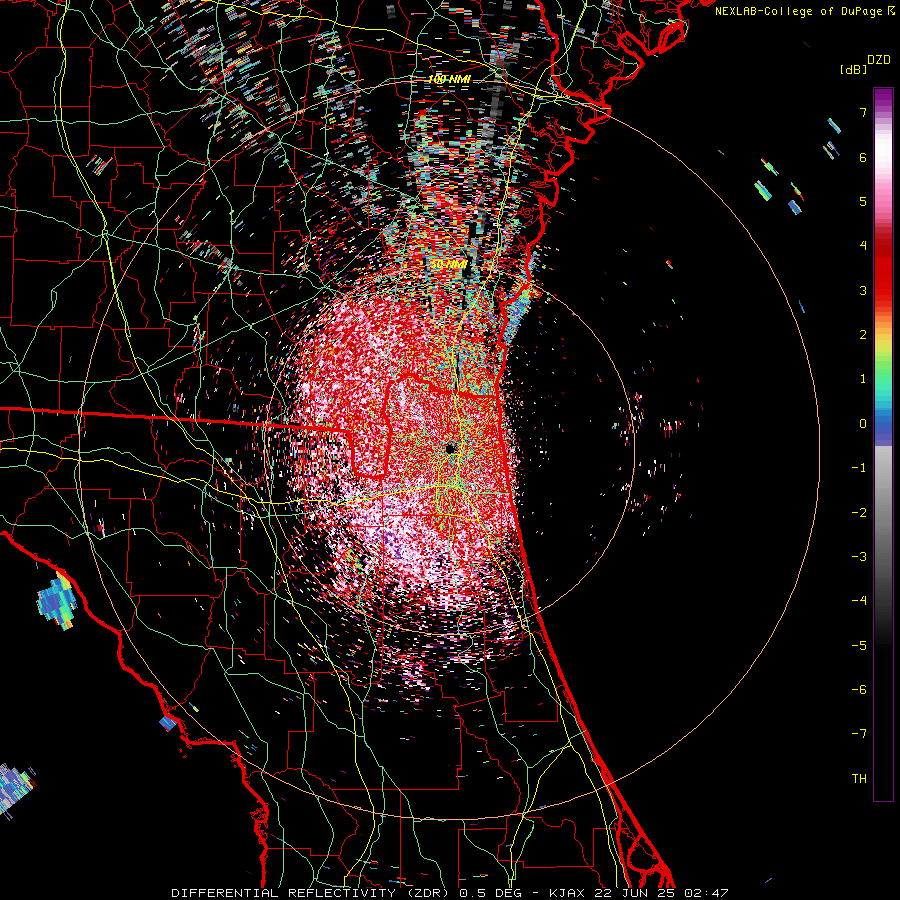Click the positive 6 value on the color scale
Screen dimensions: 900x900
(863, 157)
